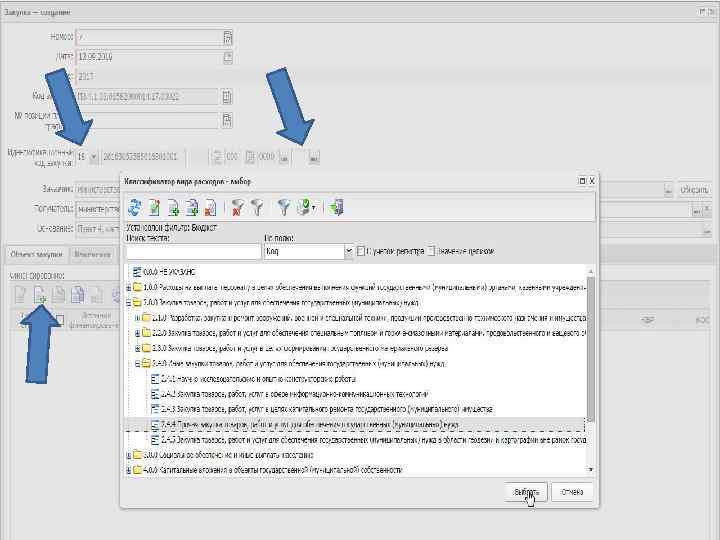Viewport: 720px width, 540px height.
Task: Expand the 4.0.0 folder node
Action: [129, 470]
